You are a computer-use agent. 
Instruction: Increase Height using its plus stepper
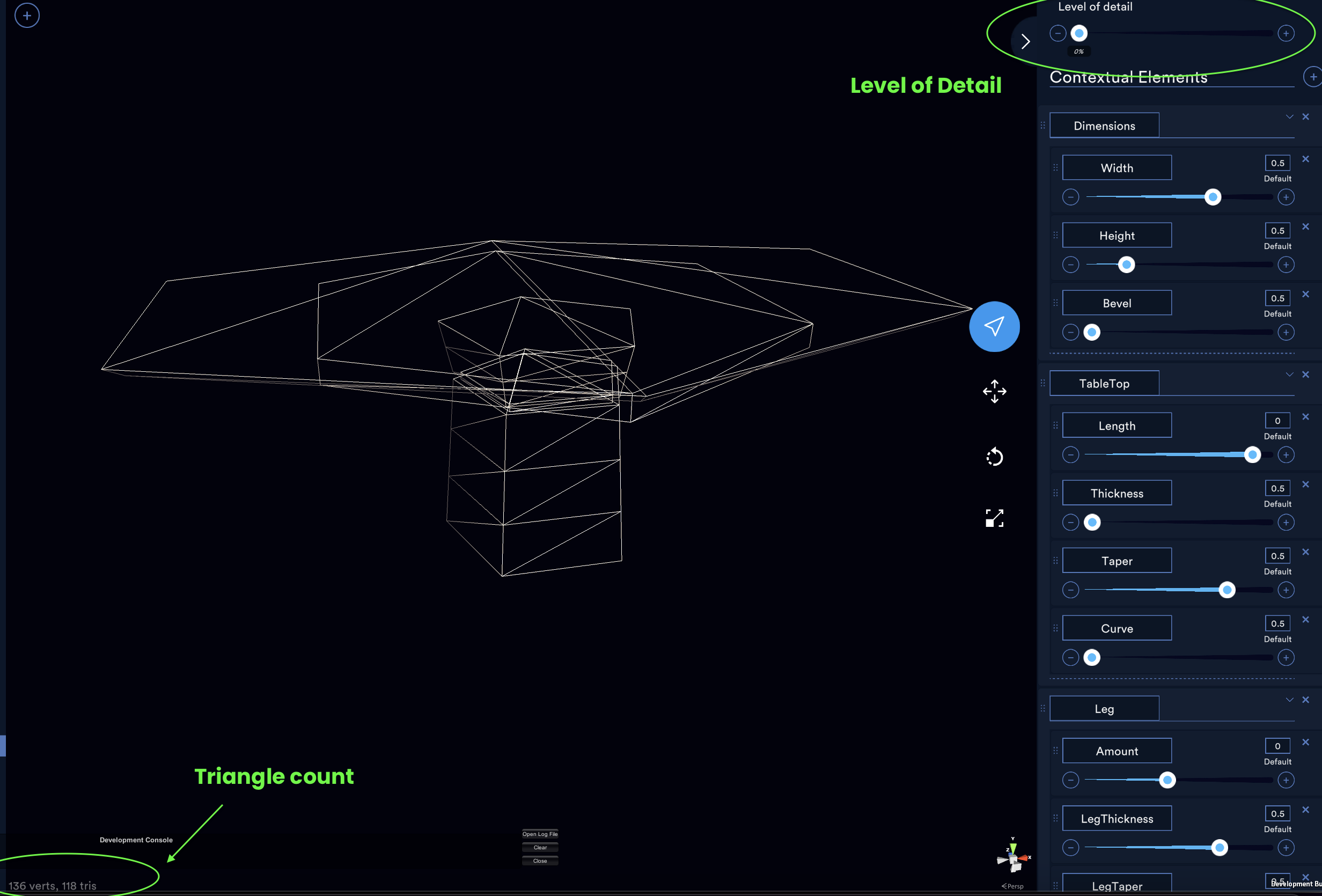[x=1286, y=264]
